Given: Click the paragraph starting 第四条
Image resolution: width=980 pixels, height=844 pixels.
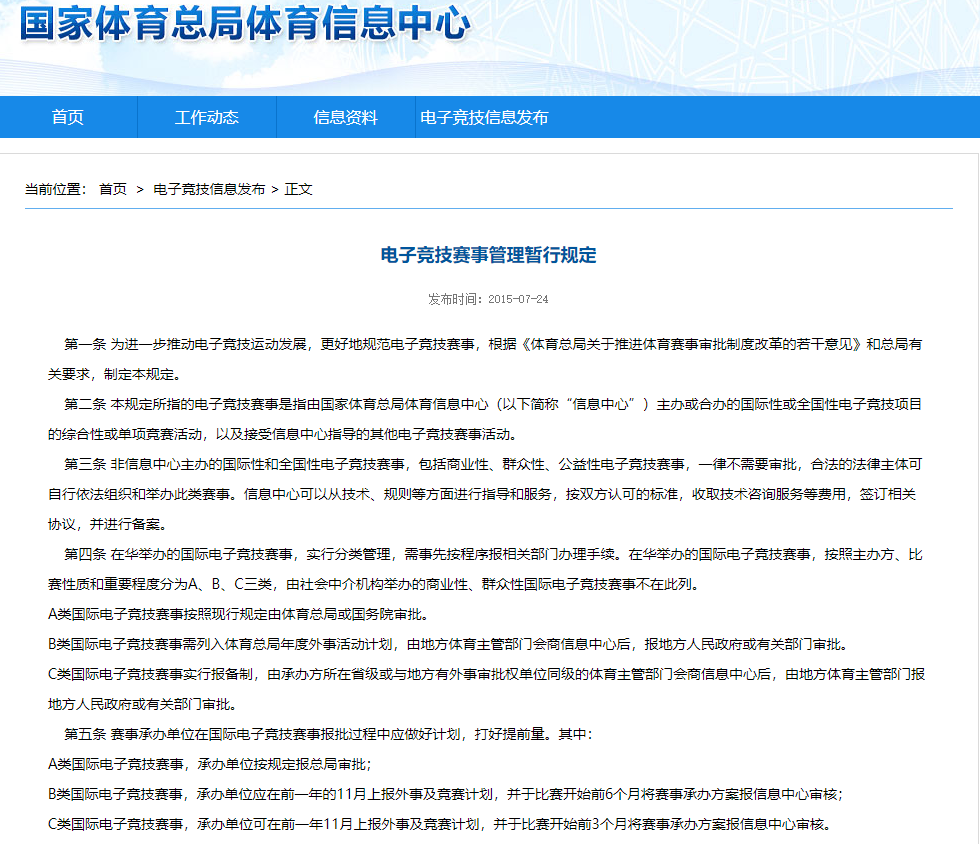Looking at the screenshot, I should (485, 570).
